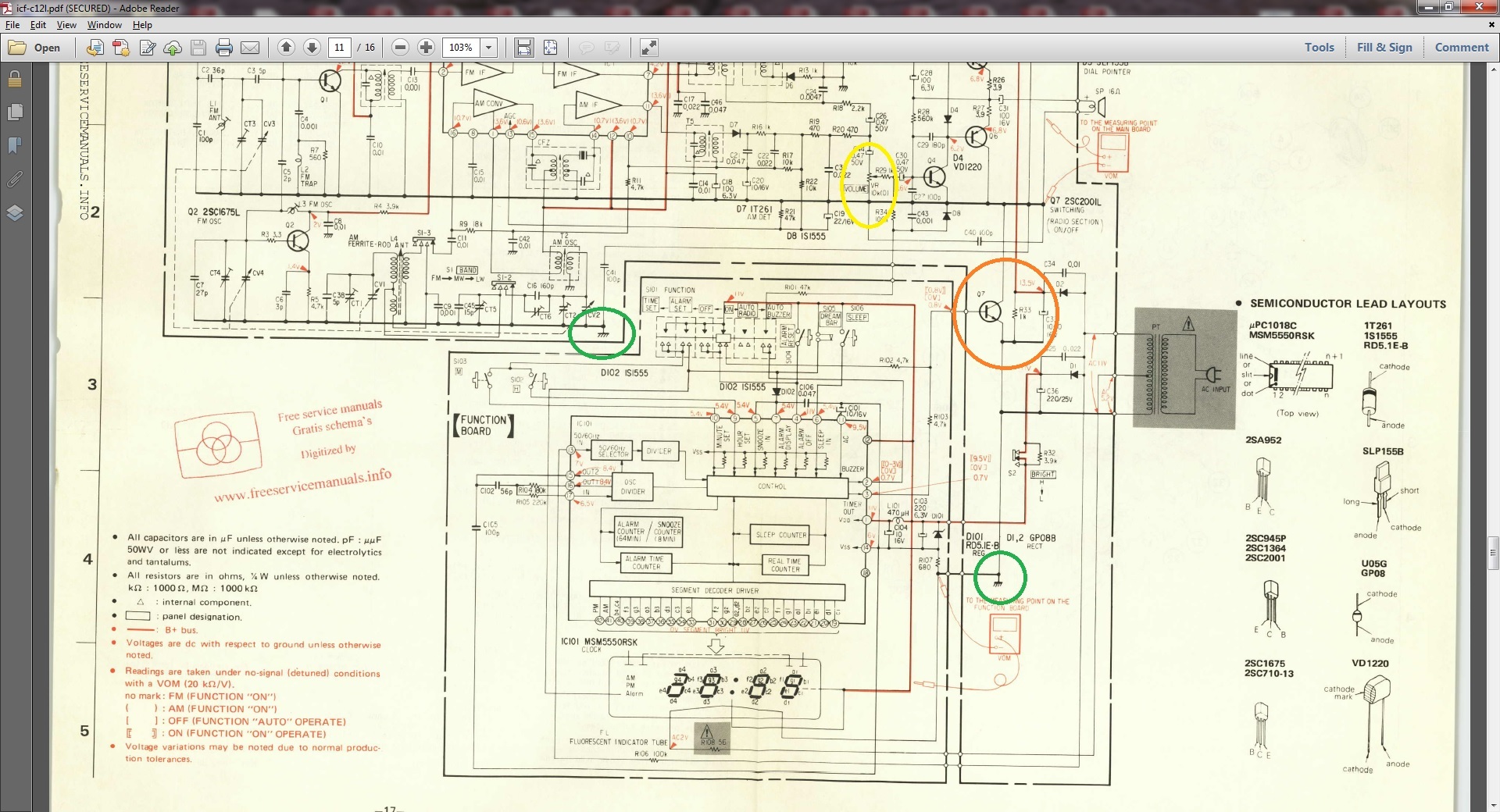Click the sign or edit document icon

(x=147, y=48)
